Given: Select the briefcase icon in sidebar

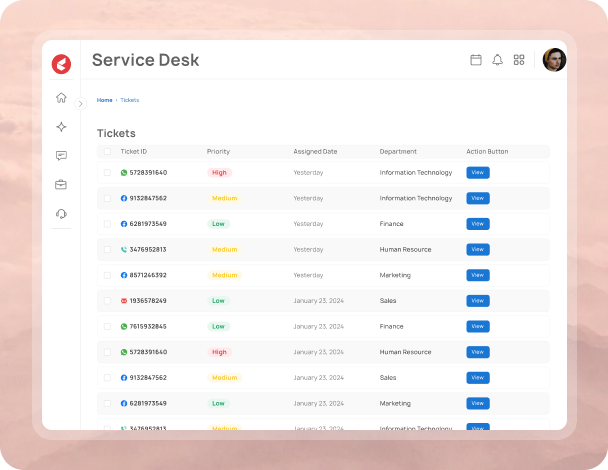Looking at the screenshot, I should pyautogui.click(x=61, y=184).
